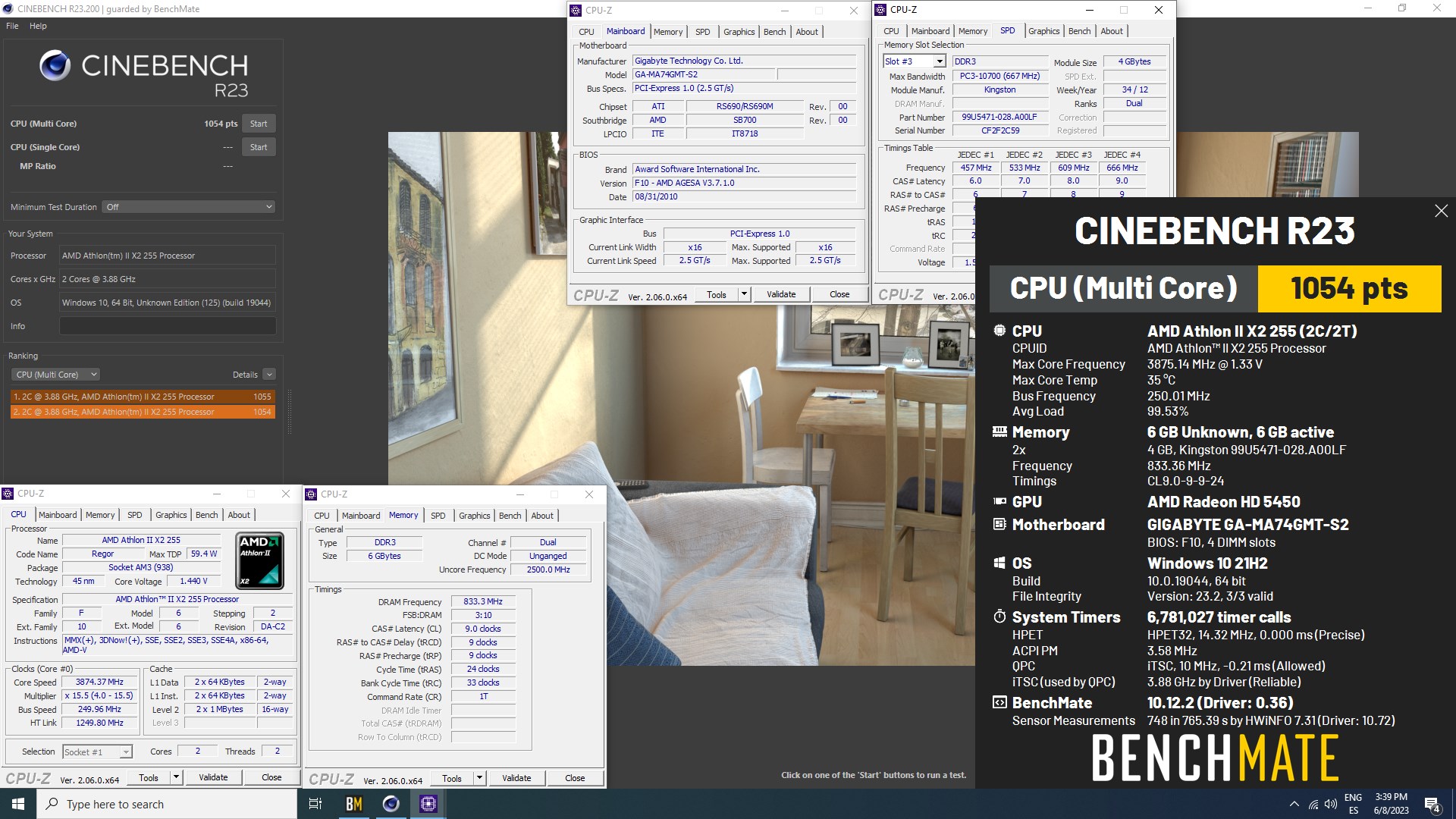
Task: Open the Windows Start menu
Action: pyautogui.click(x=18, y=804)
